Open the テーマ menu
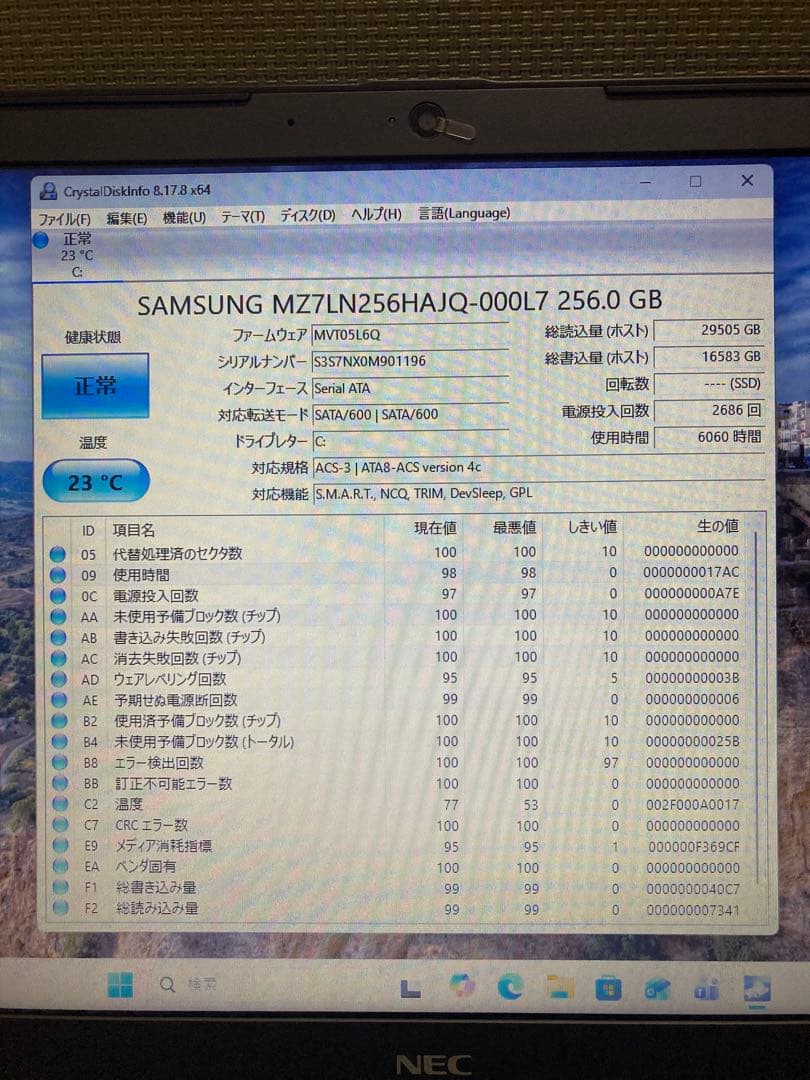 pos(243,214)
